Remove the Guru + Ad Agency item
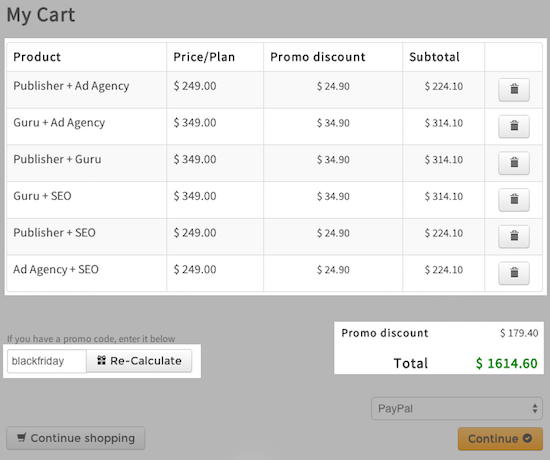Viewport: 550px width, 460px height. (514, 126)
